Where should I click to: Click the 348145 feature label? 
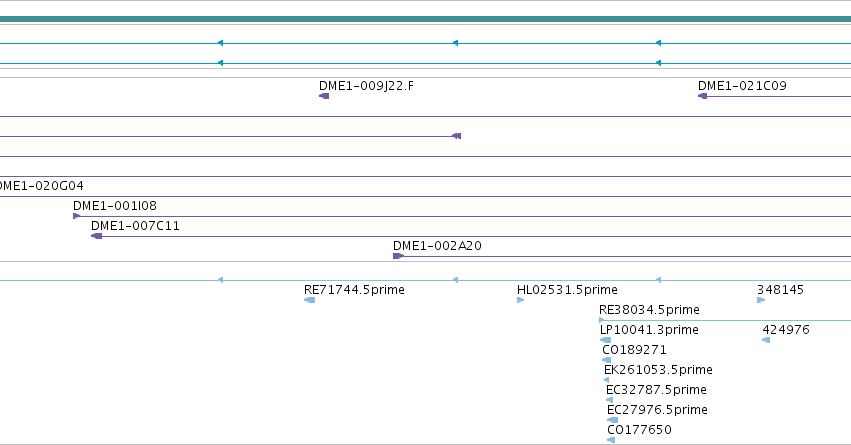780,290
